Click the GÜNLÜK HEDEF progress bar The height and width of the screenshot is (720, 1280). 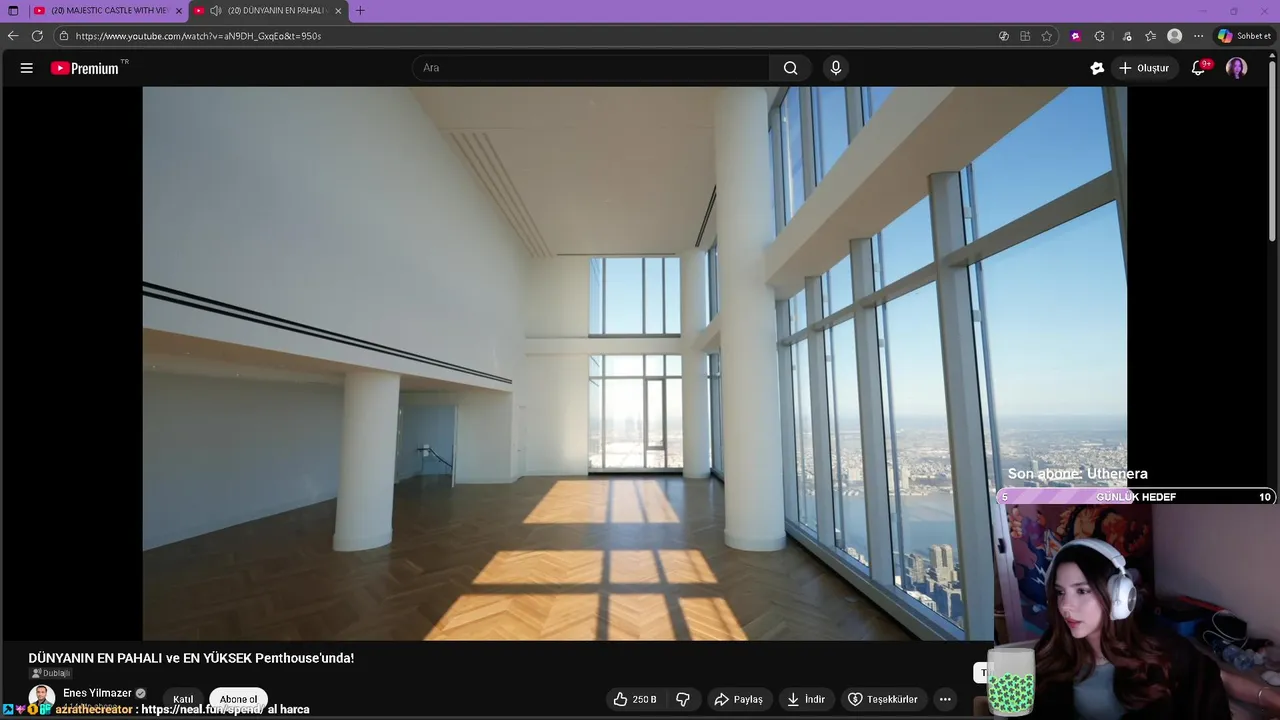point(1136,497)
